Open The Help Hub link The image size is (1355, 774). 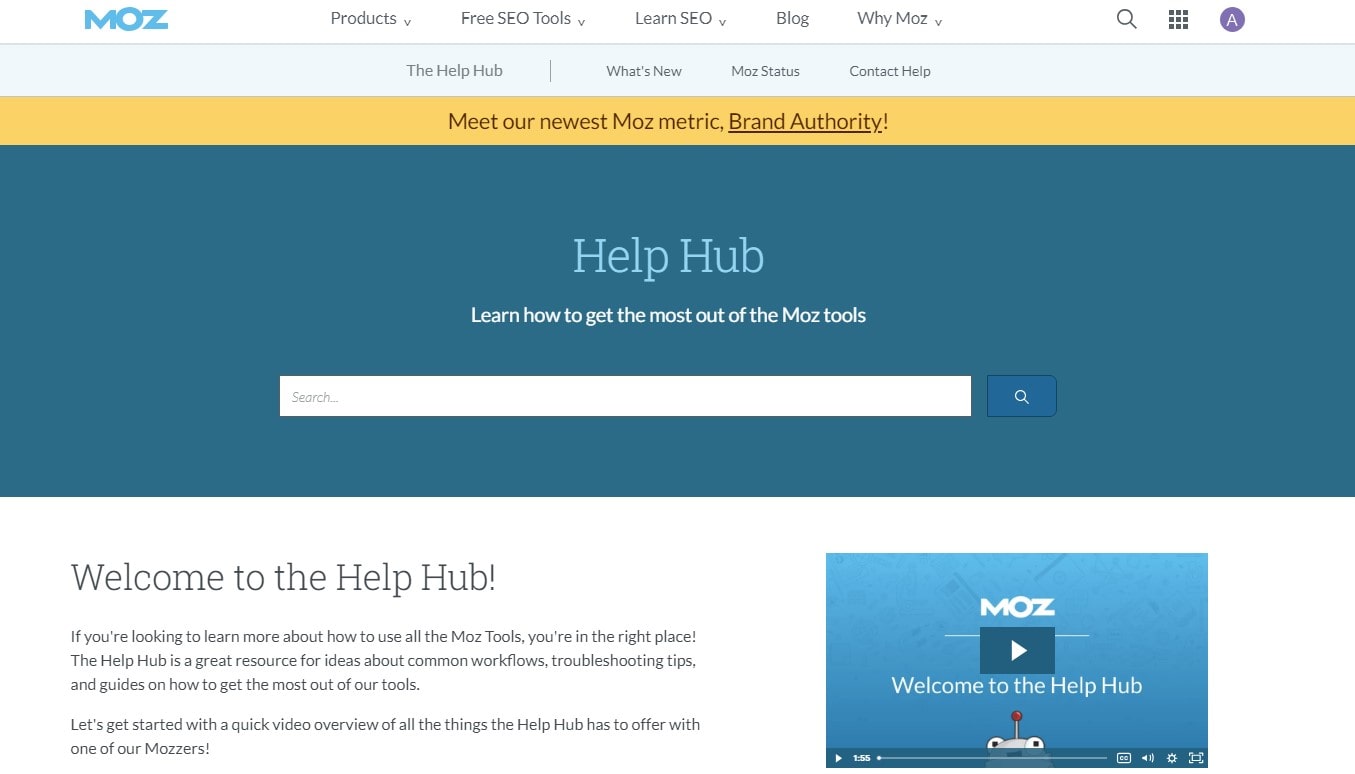454,71
